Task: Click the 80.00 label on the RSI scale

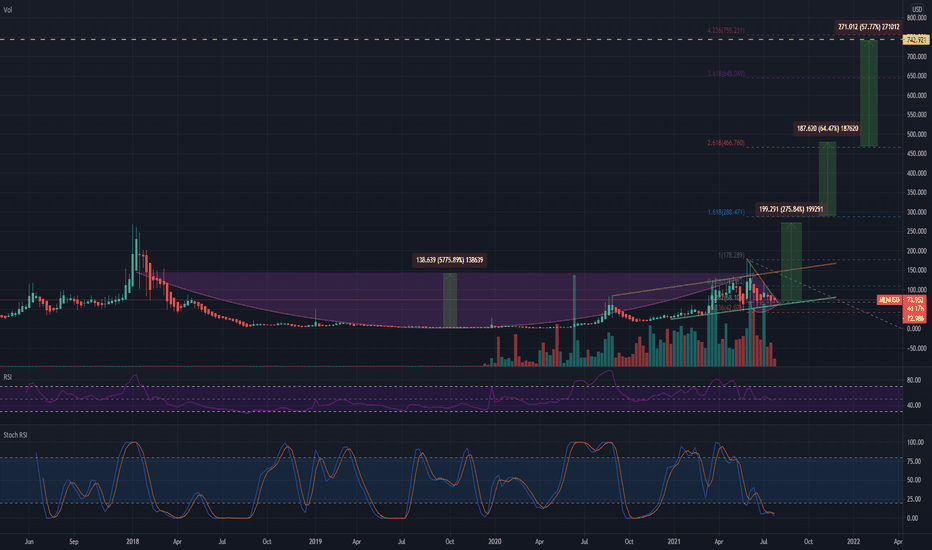Action: pyautogui.click(x=914, y=380)
